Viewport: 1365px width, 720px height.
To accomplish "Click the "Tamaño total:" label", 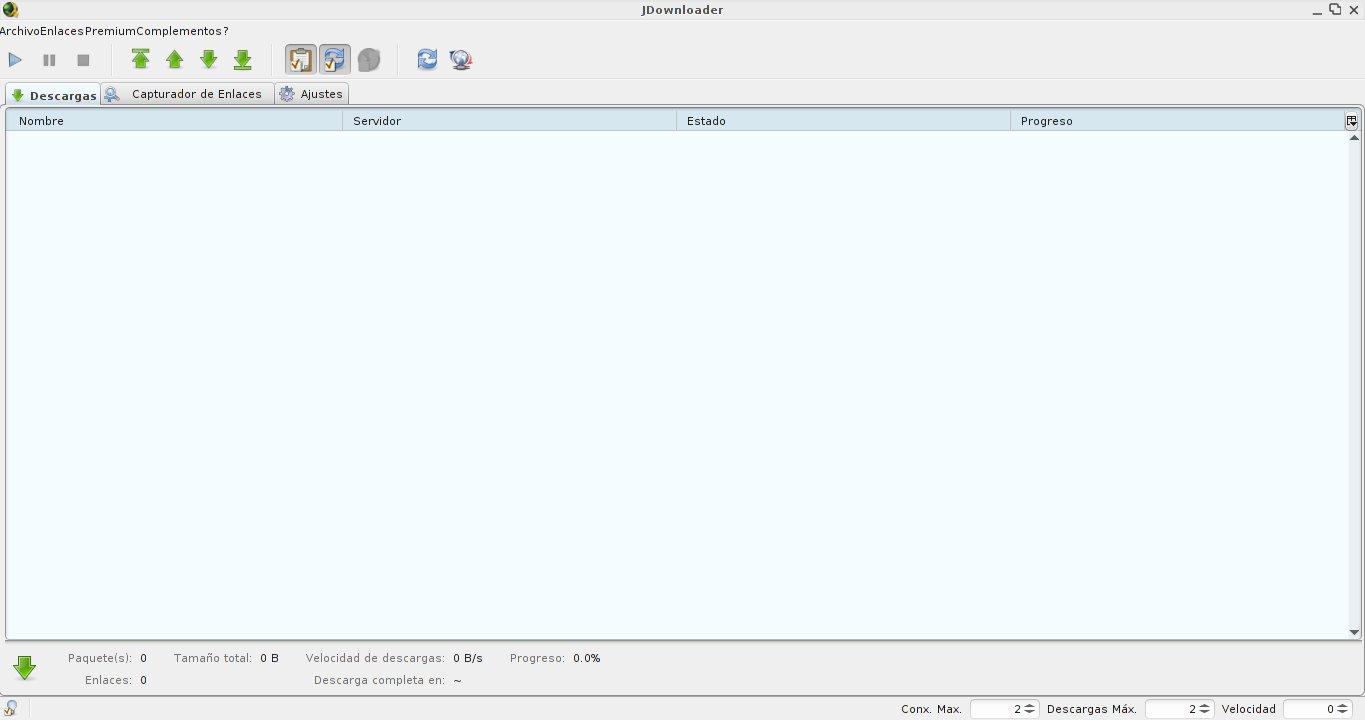I will tap(213, 658).
